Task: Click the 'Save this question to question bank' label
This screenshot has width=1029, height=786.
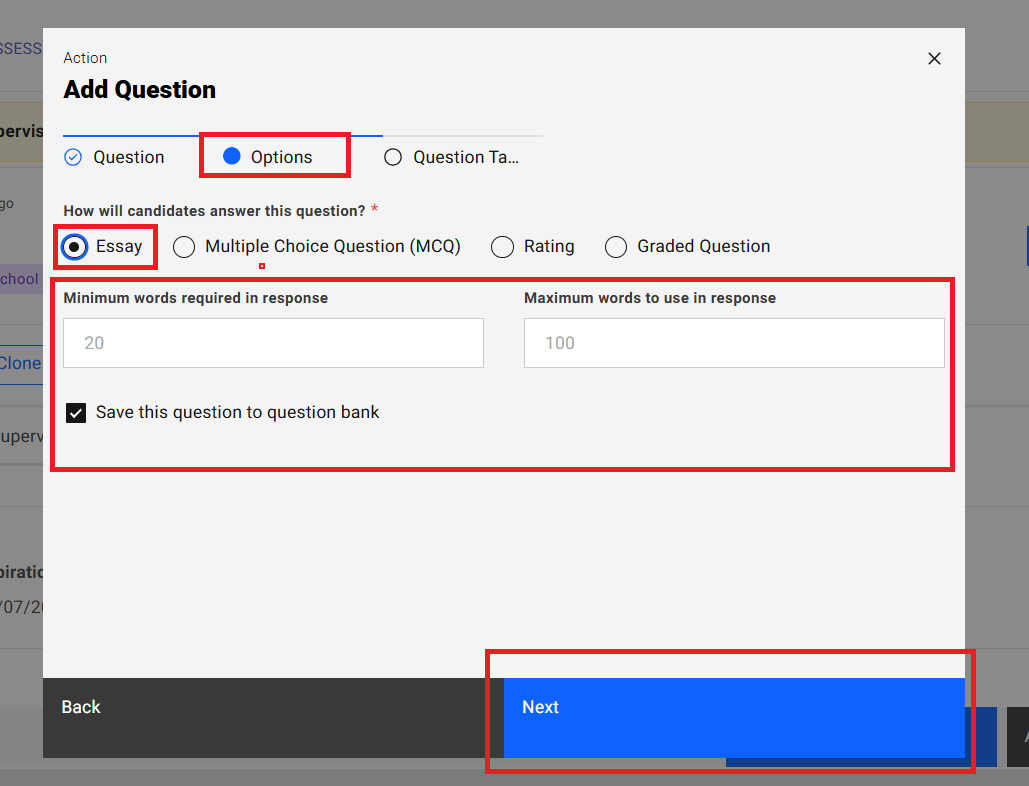Action: [x=237, y=412]
